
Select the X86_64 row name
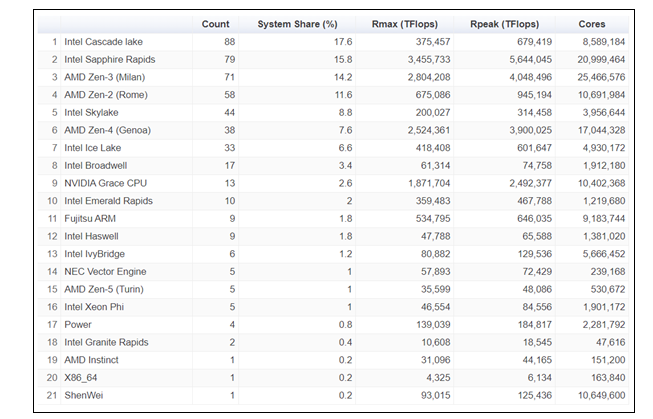80,378
